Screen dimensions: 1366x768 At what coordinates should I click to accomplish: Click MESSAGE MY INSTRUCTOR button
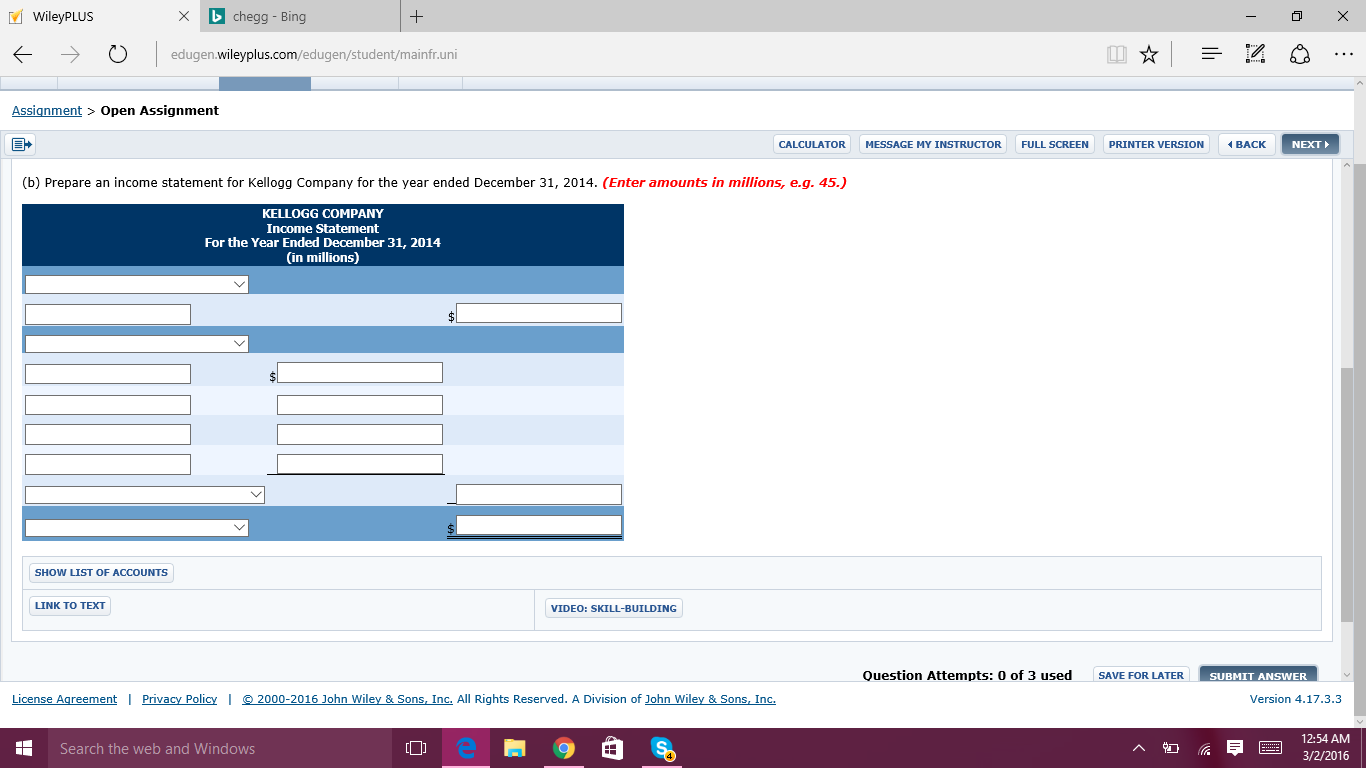[933, 145]
